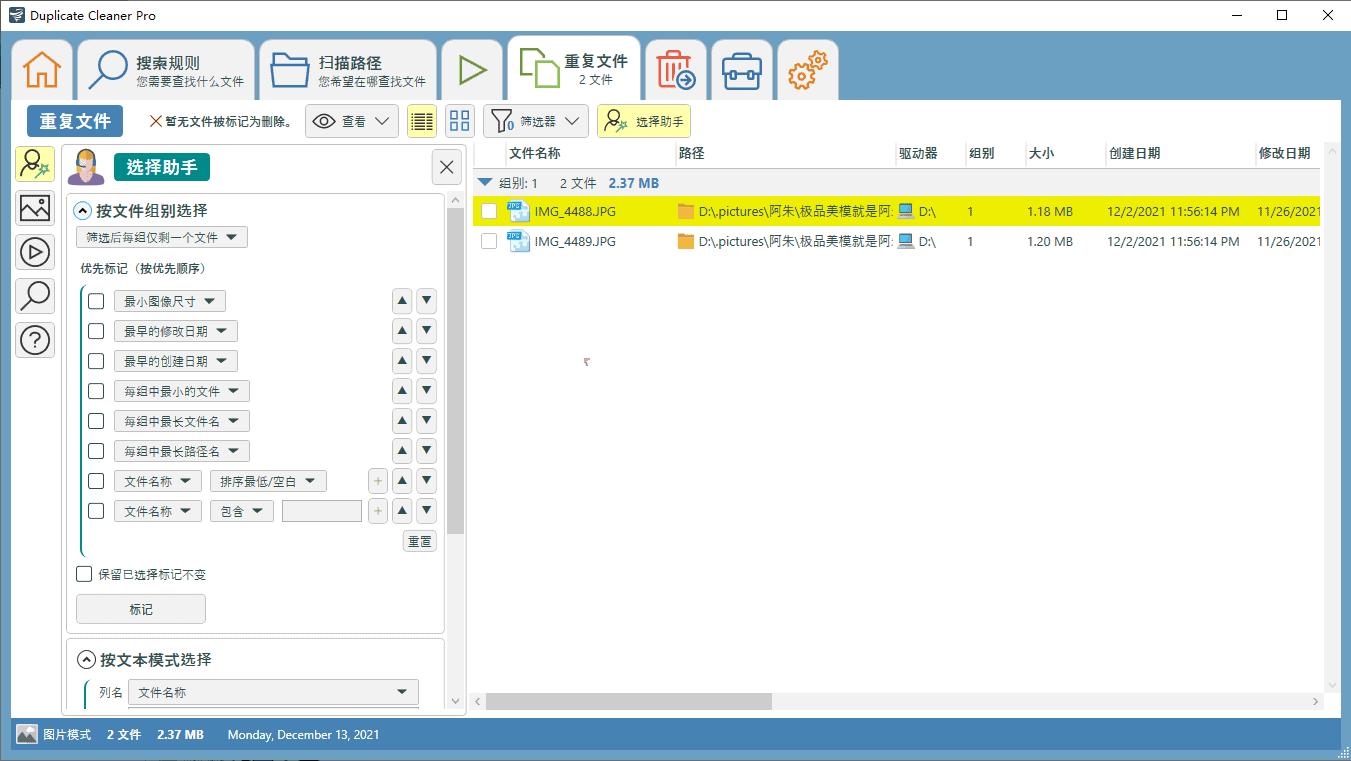Click the green Start Scan play icon
This screenshot has width=1351, height=761.
tap(471, 70)
